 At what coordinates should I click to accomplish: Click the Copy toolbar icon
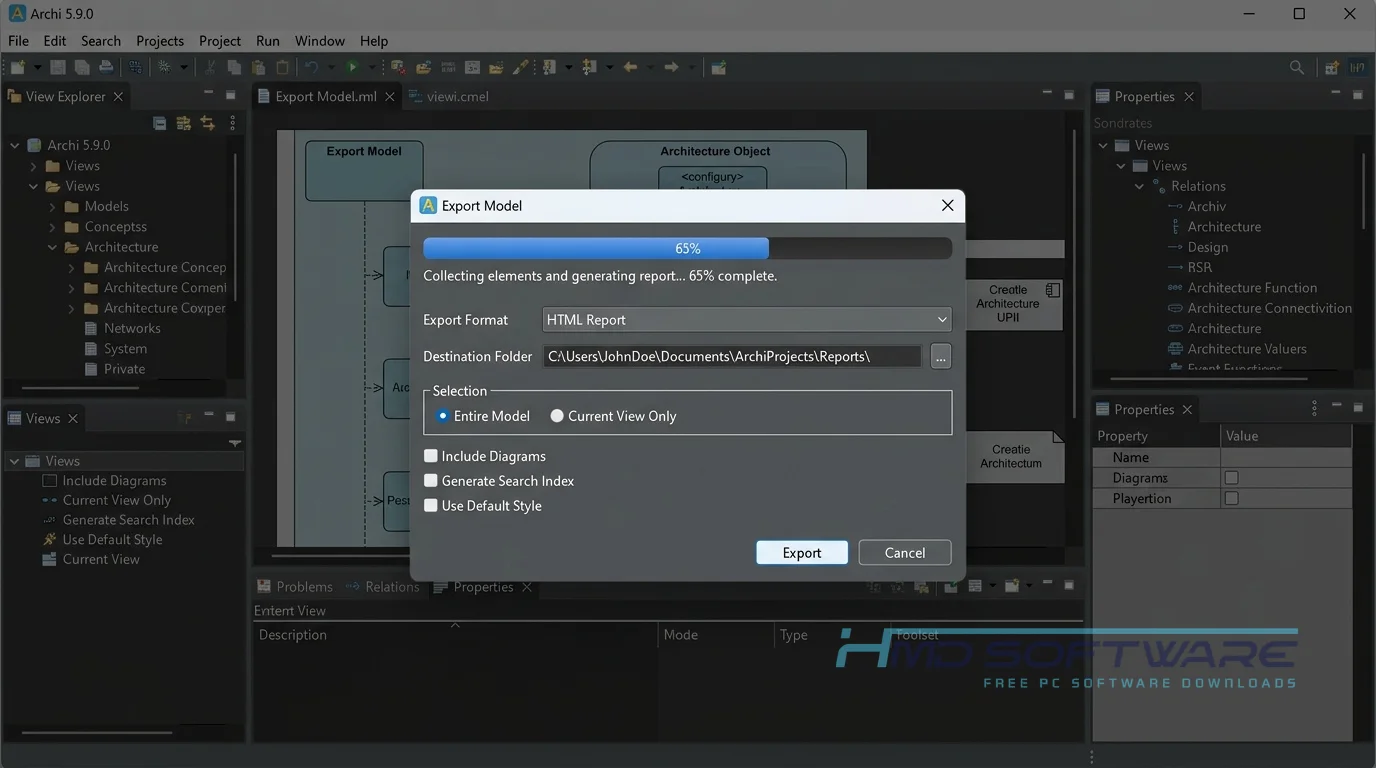tap(234, 67)
